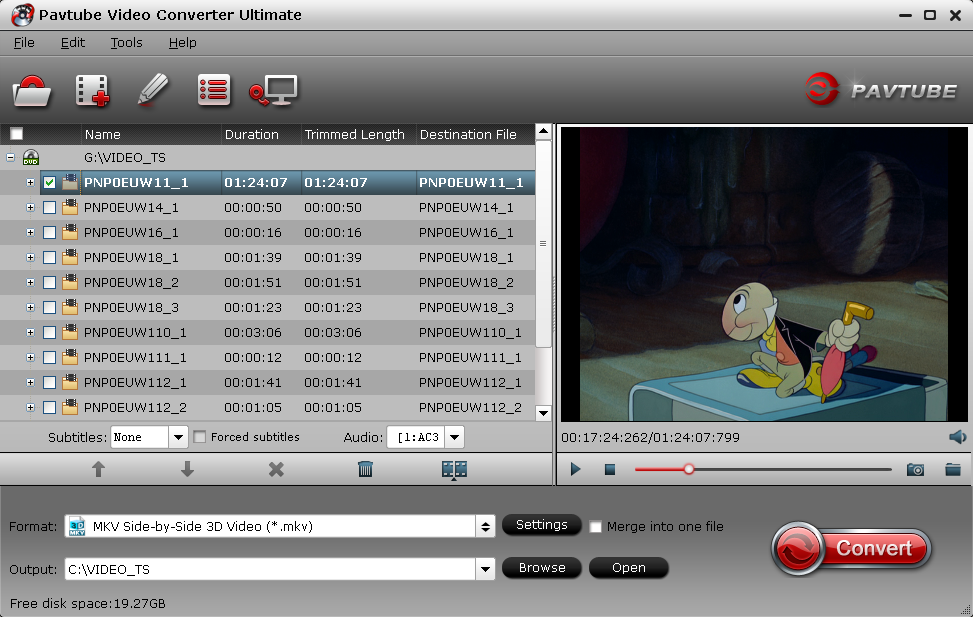973x617 pixels.
Task: Check the PNP0EUW16_1 title
Action: tap(50, 233)
